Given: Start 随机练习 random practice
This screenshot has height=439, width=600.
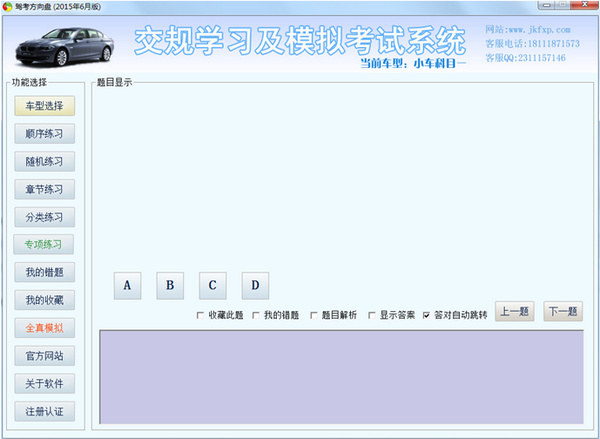Looking at the screenshot, I should point(44,162).
